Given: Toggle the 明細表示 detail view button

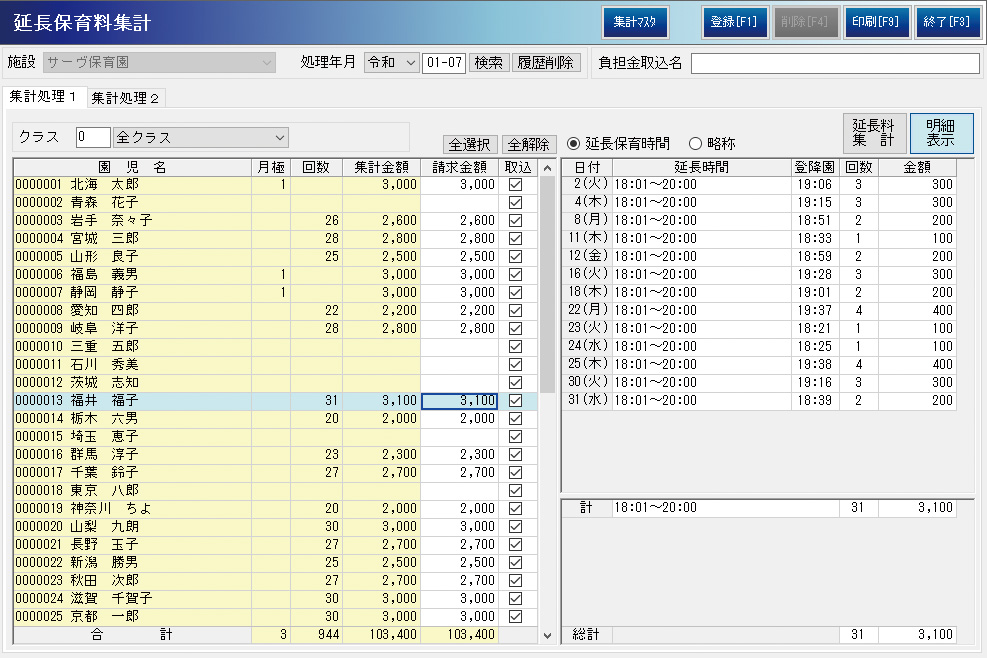Looking at the screenshot, I should pos(941,133).
